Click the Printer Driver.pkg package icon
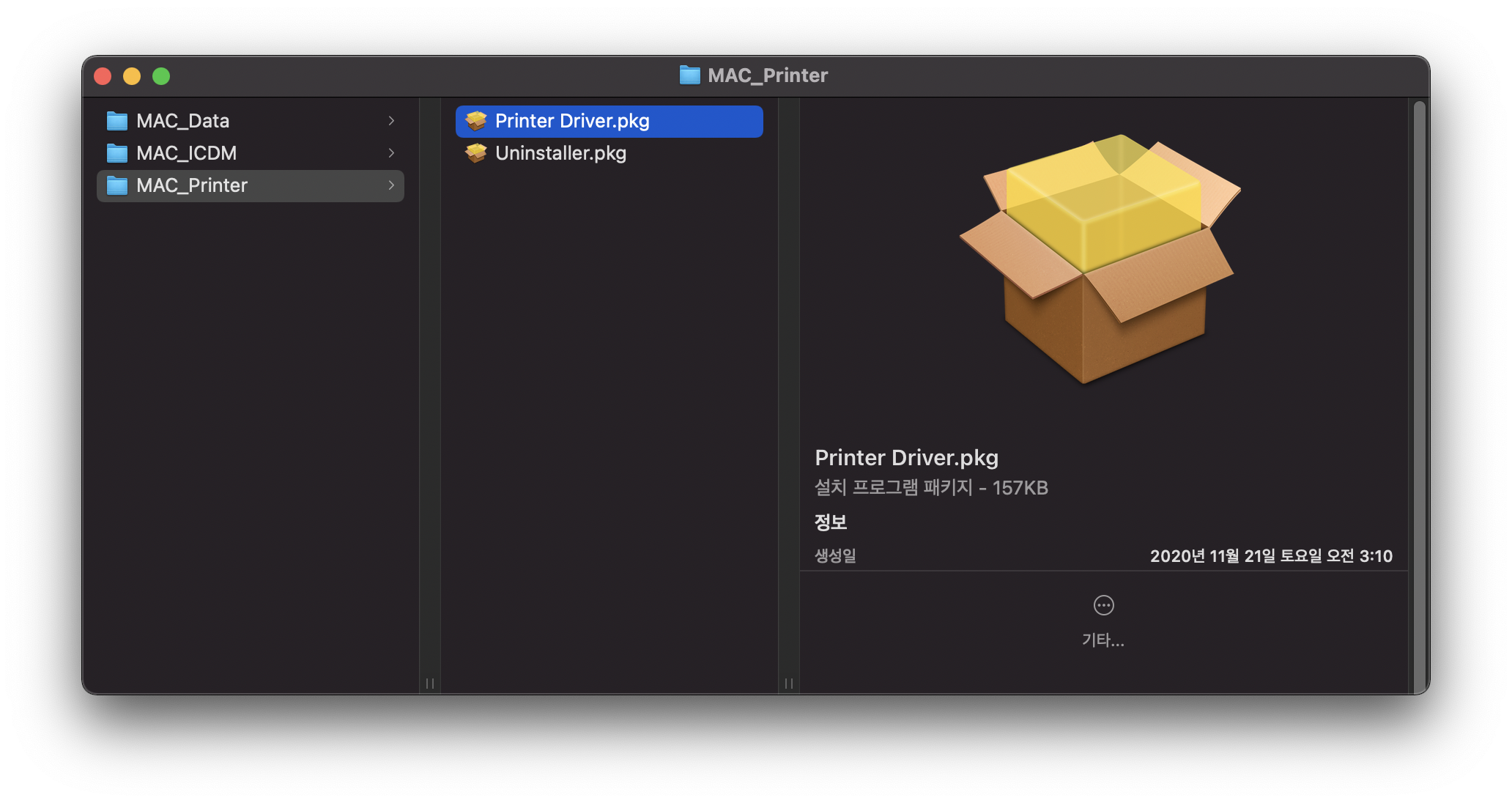Image resolution: width=1512 pixels, height=803 pixels. click(x=476, y=121)
